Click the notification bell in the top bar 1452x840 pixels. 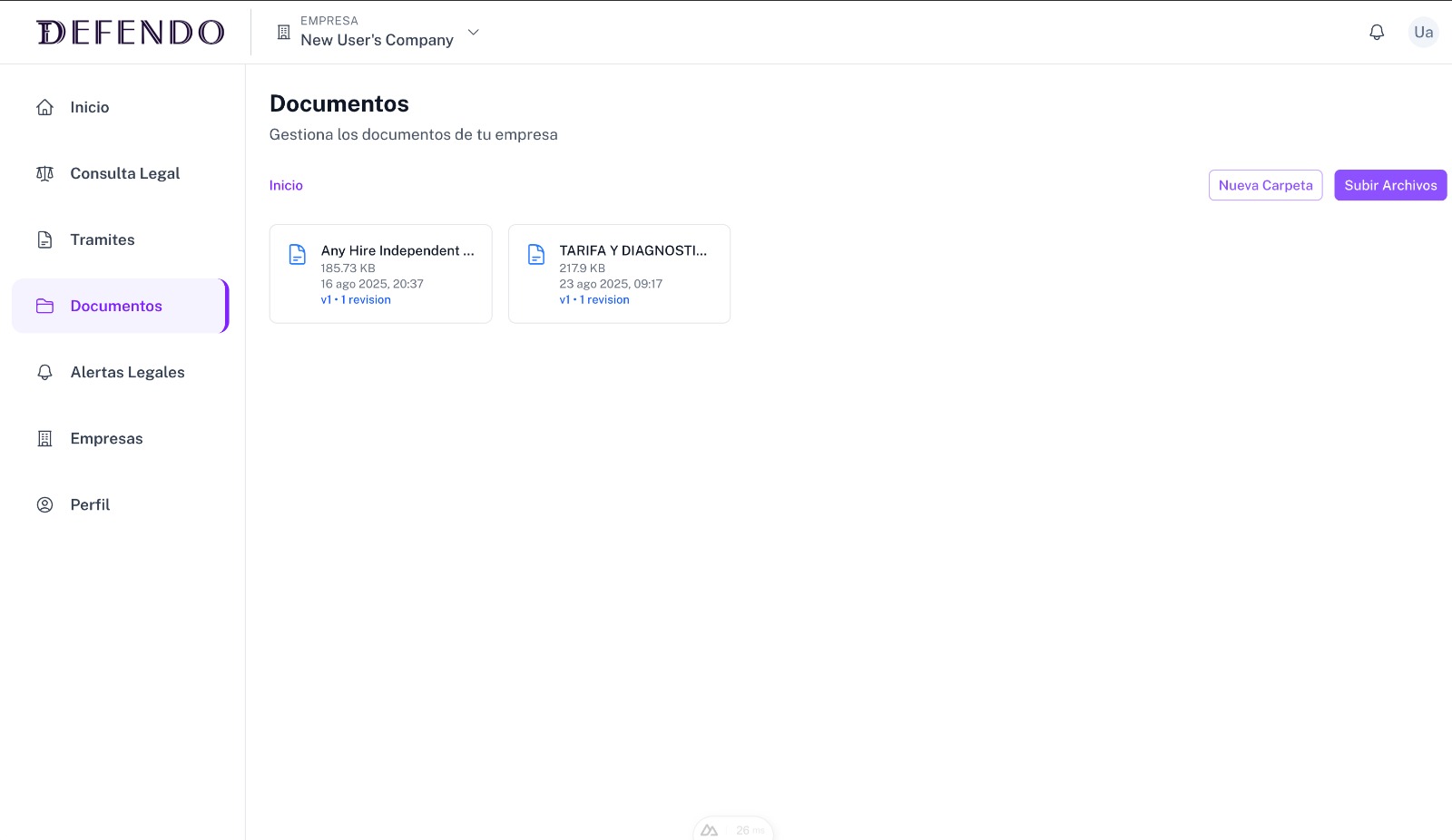coord(1377,32)
